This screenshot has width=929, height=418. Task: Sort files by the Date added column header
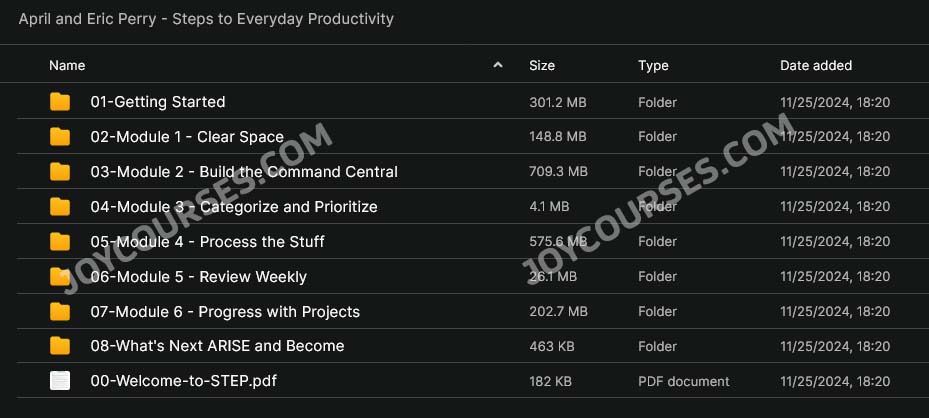click(816, 65)
